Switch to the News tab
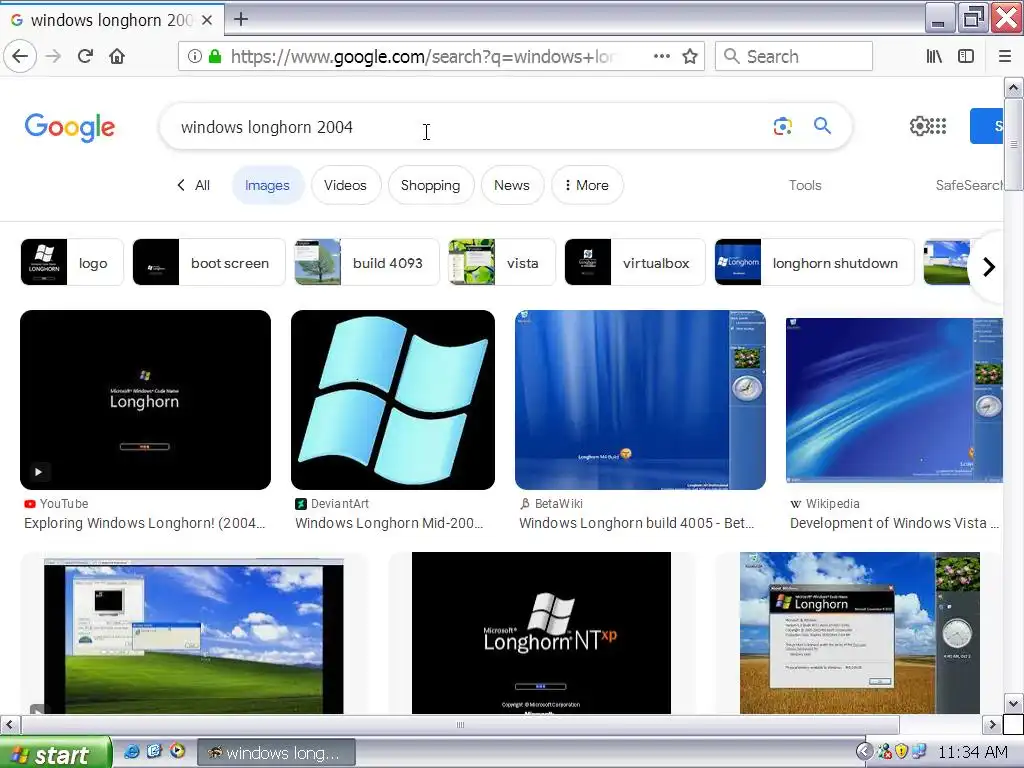Screen dimensions: 1024x768 tap(511, 185)
